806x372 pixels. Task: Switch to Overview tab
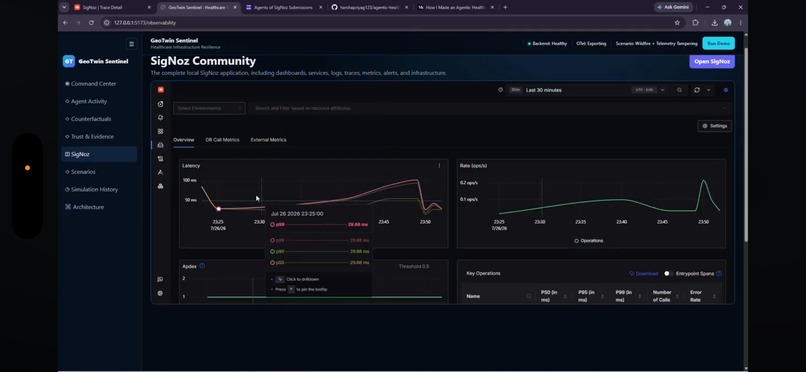(184, 140)
